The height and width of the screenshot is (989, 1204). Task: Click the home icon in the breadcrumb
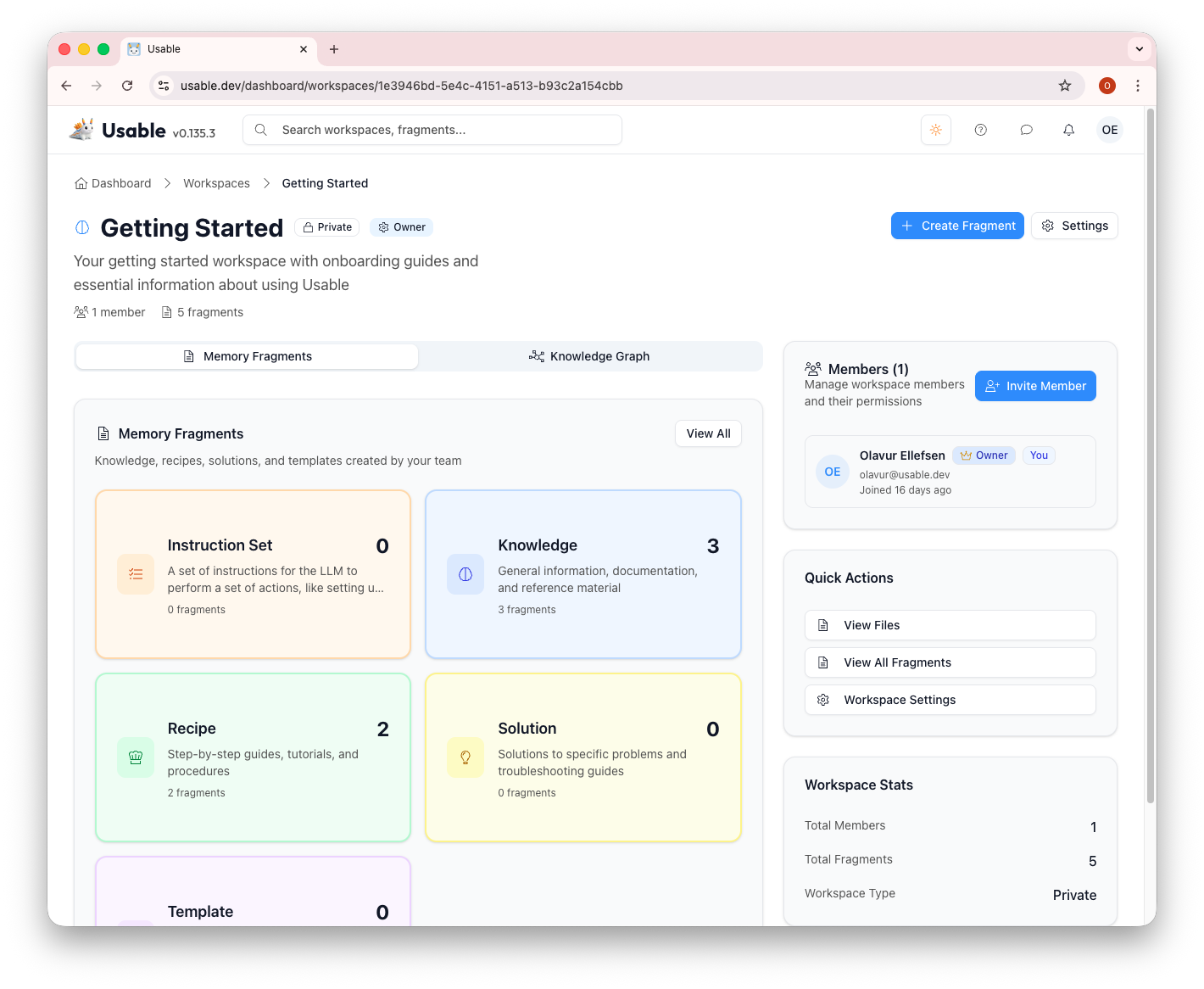click(81, 183)
